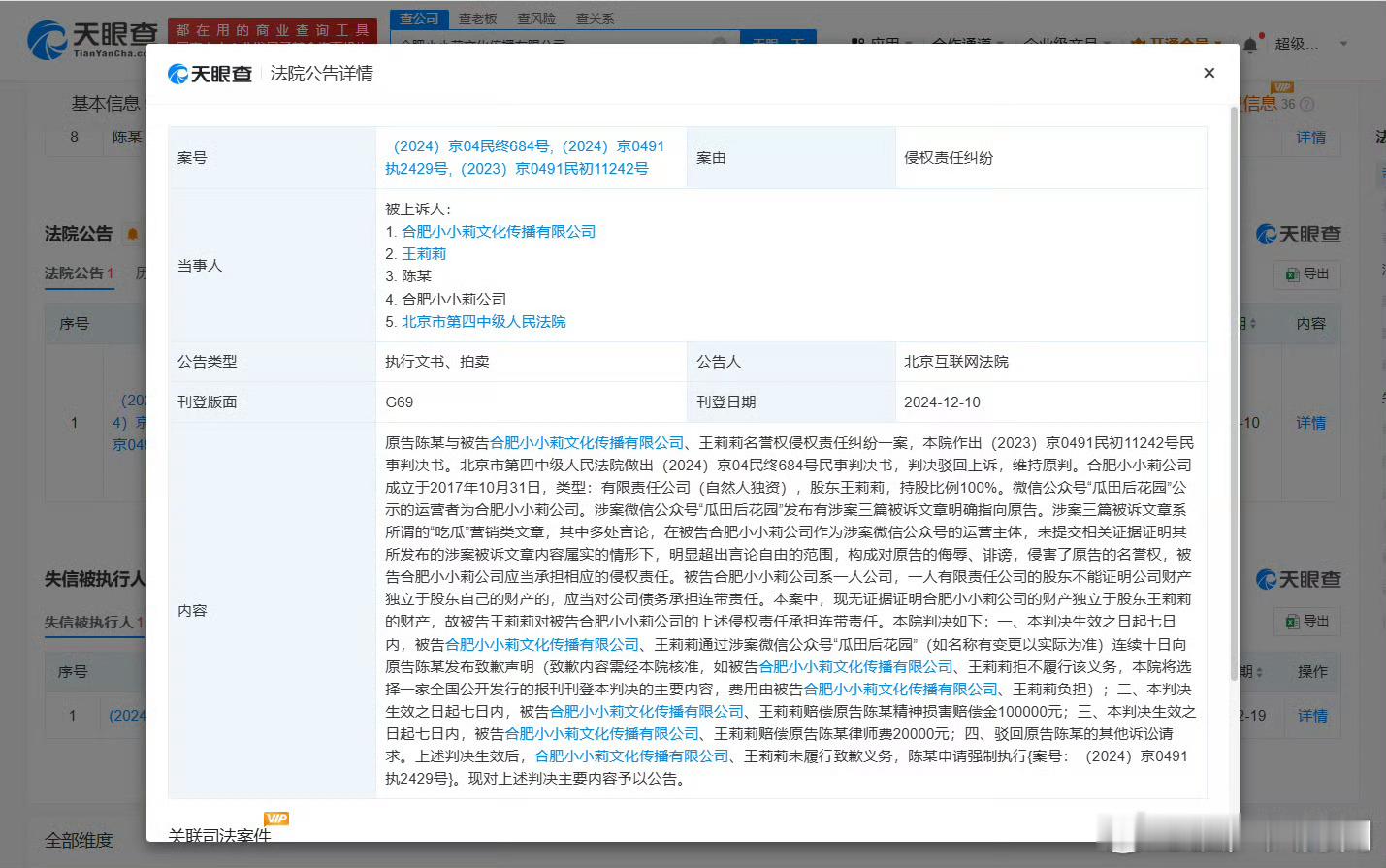Select the 查风险 search tab
Screen dimensions: 1386x868
tap(536, 18)
